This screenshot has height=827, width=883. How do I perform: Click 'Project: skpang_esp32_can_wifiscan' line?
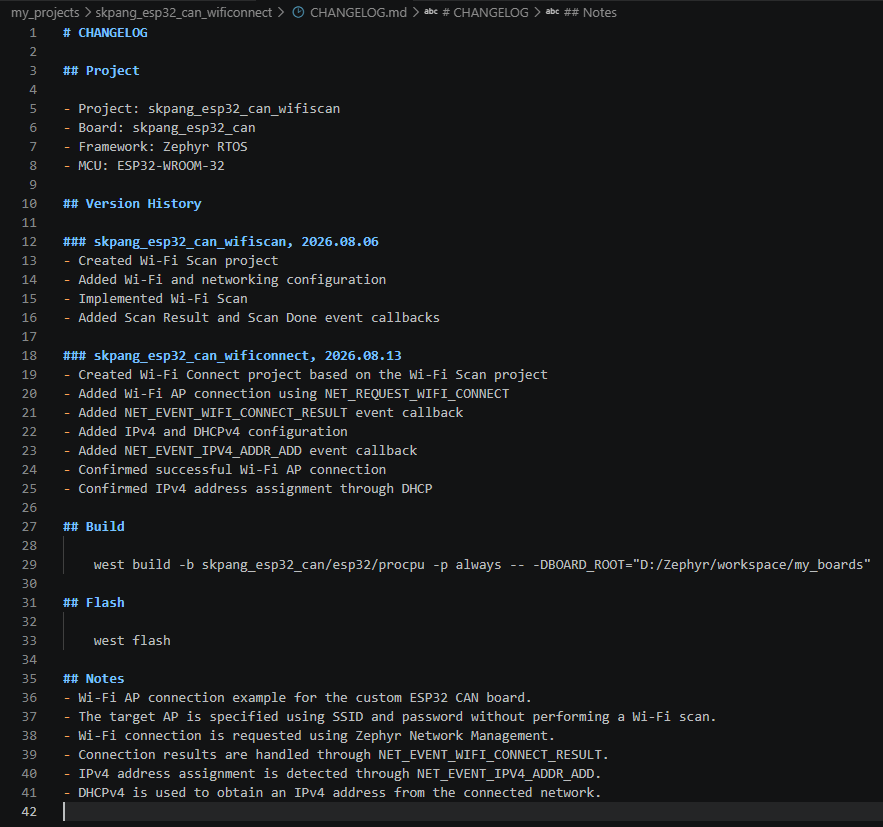(x=202, y=109)
